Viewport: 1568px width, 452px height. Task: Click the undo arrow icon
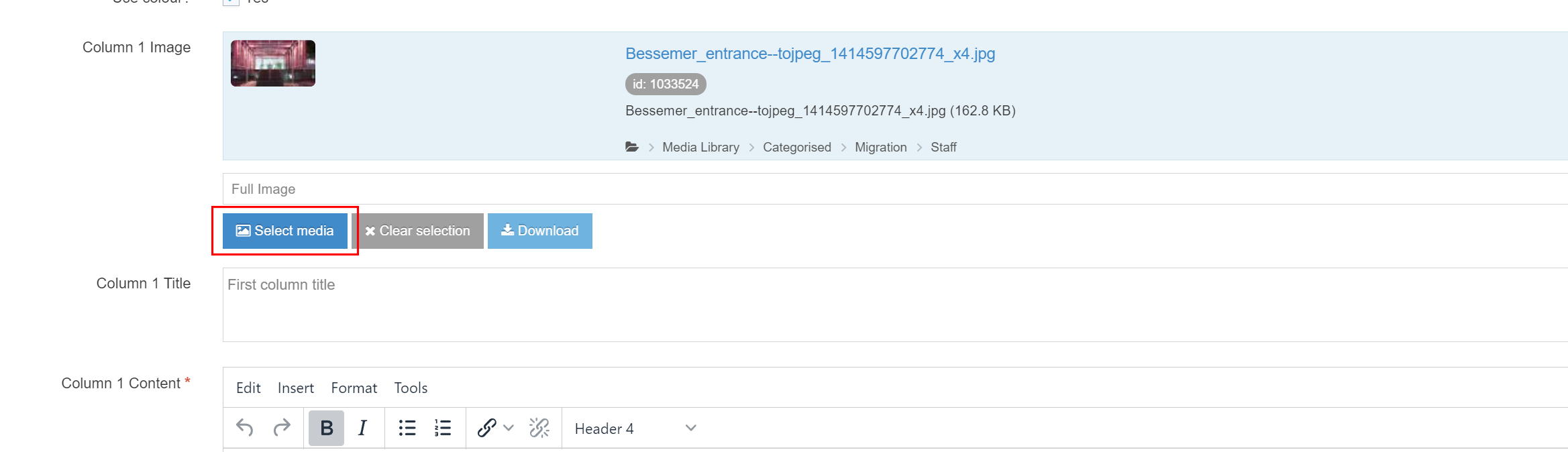245,428
